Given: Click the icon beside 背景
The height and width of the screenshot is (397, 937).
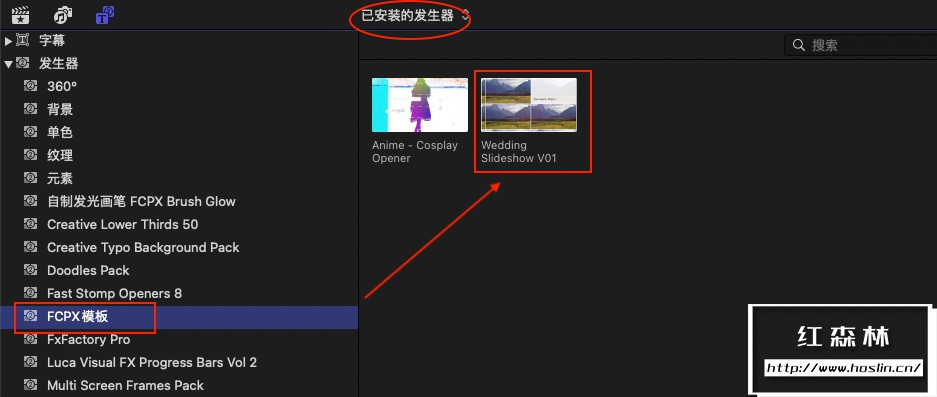Looking at the screenshot, I should [x=30, y=109].
